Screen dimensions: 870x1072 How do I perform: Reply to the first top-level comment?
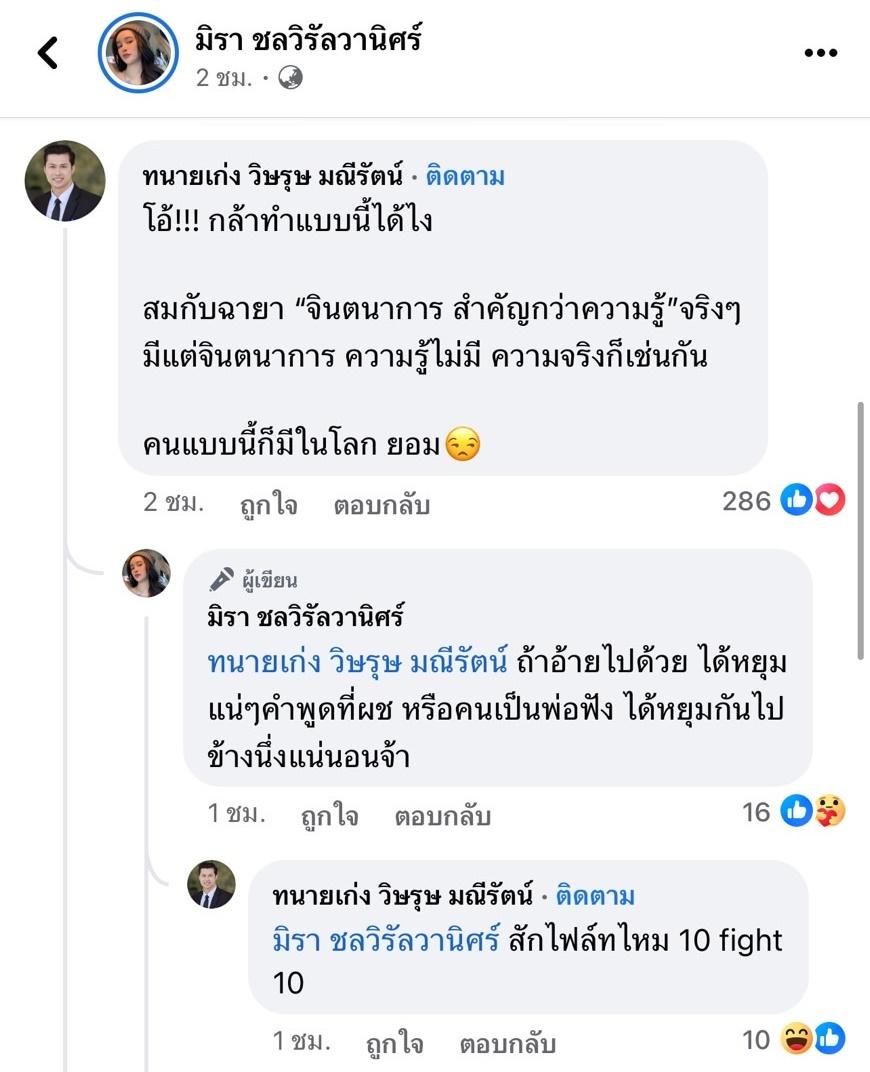tap(381, 504)
